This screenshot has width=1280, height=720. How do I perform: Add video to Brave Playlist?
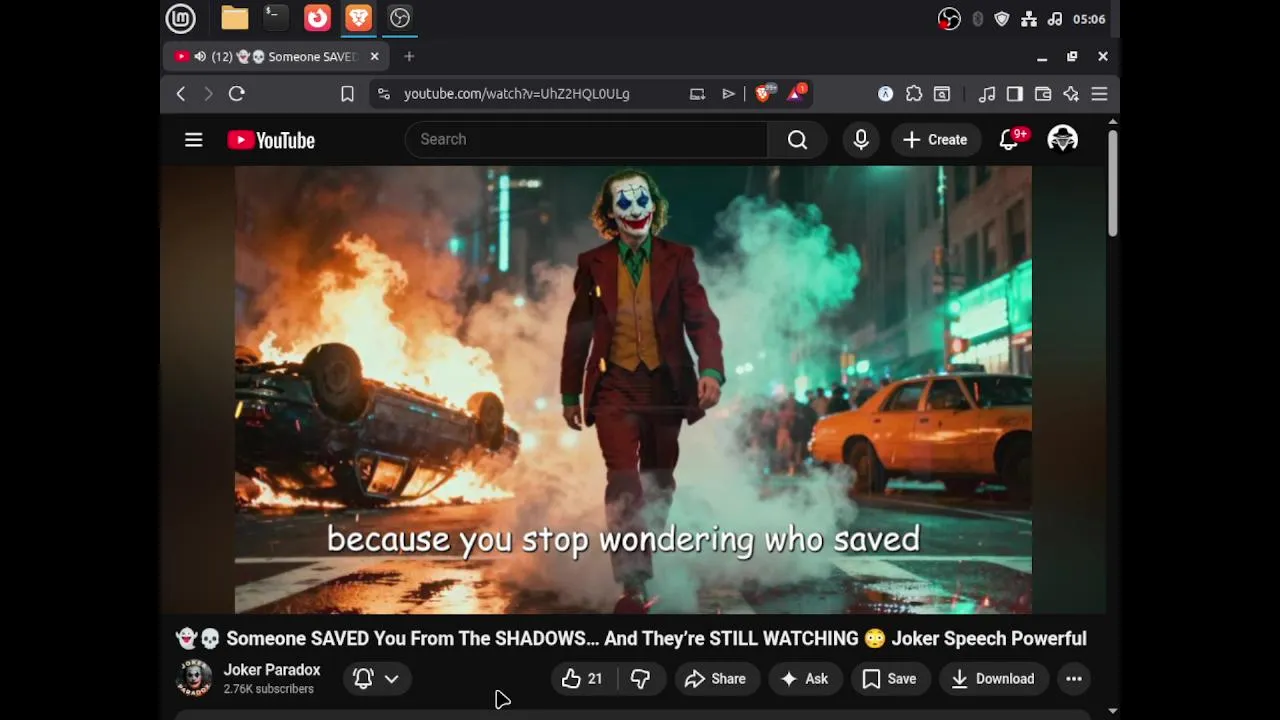point(728,94)
